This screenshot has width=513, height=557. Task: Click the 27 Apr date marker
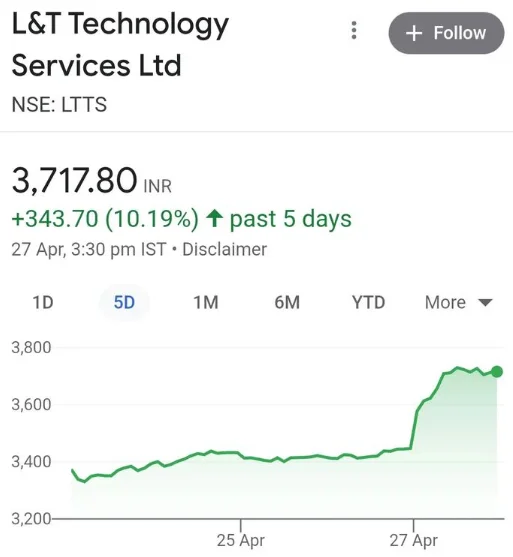click(x=414, y=540)
